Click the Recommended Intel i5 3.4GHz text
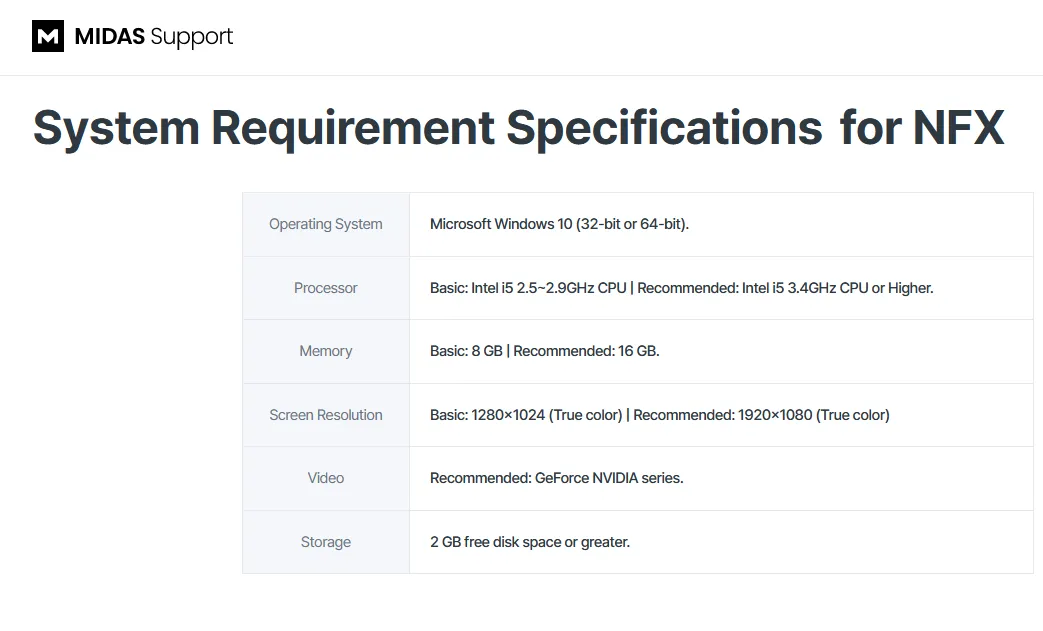Viewport: 1043px width, 631px height. pos(785,288)
